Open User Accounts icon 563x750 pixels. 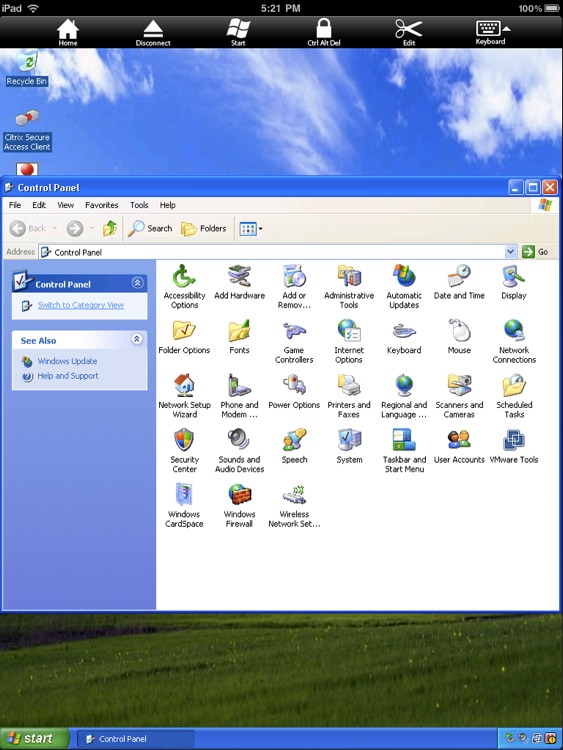pos(459,446)
